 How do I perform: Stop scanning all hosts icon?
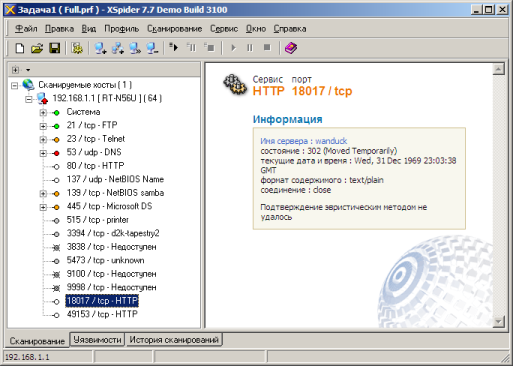tap(209, 48)
